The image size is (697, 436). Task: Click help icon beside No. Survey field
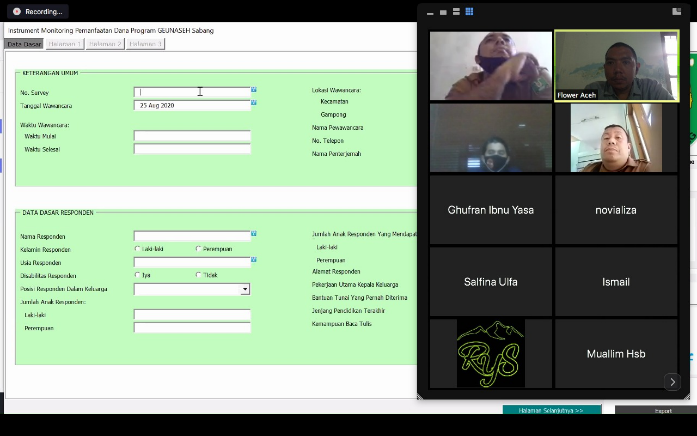254,91
